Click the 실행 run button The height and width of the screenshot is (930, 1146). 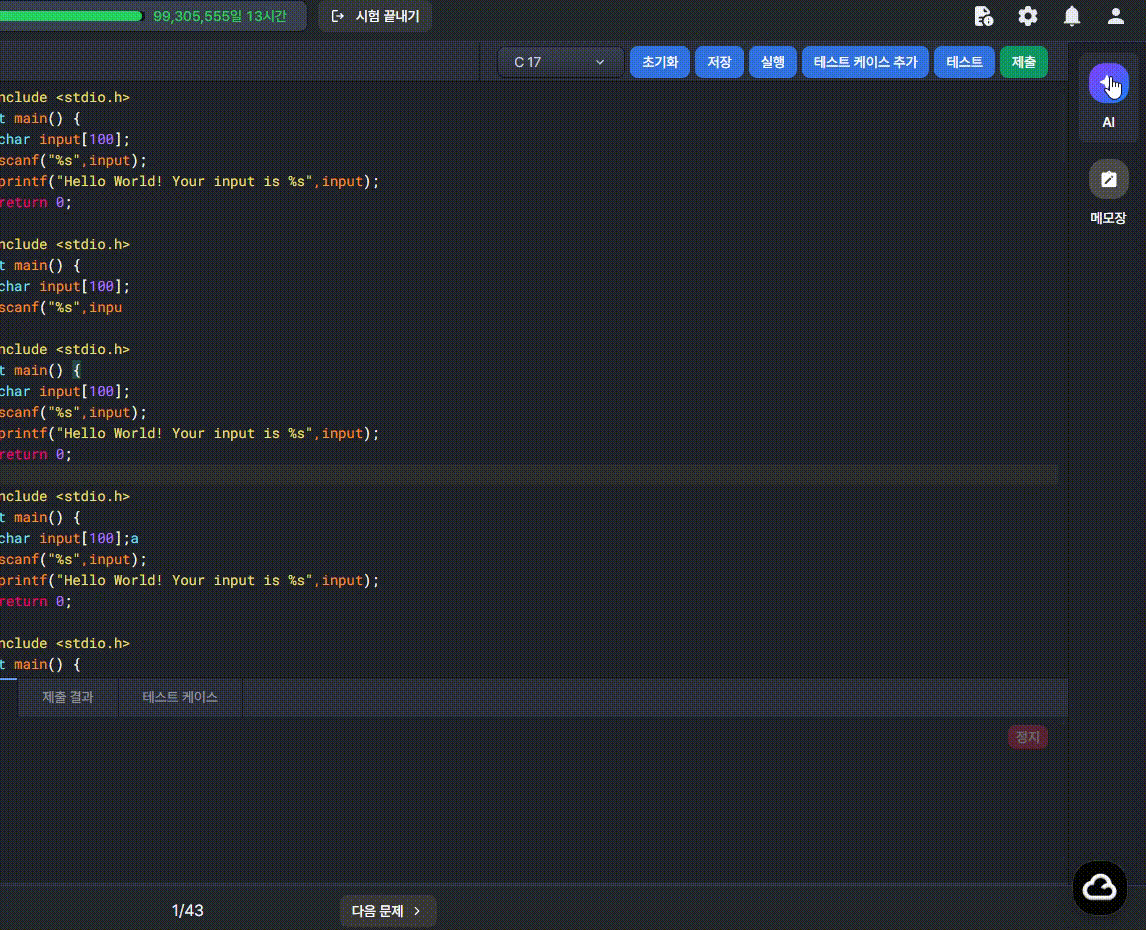click(x=773, y=62)
